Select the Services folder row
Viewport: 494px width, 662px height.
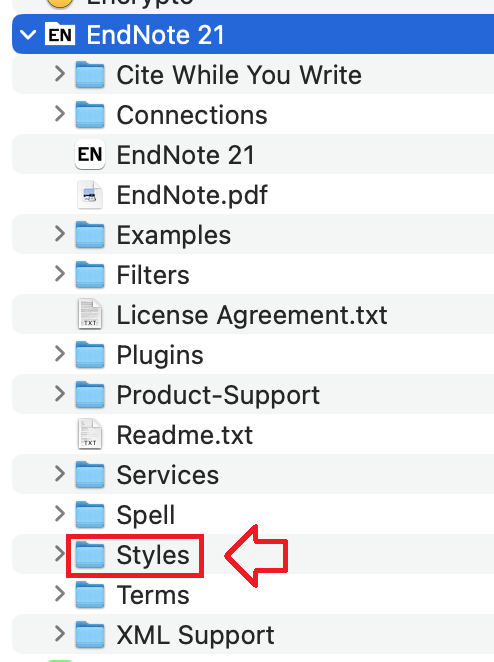[x=253, y=474]
